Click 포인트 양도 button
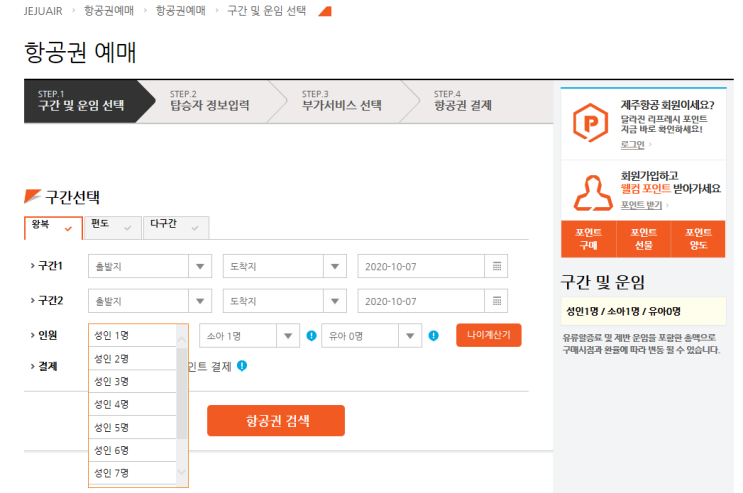This screenshot has width=743, height=493. (x=698, y=239)
